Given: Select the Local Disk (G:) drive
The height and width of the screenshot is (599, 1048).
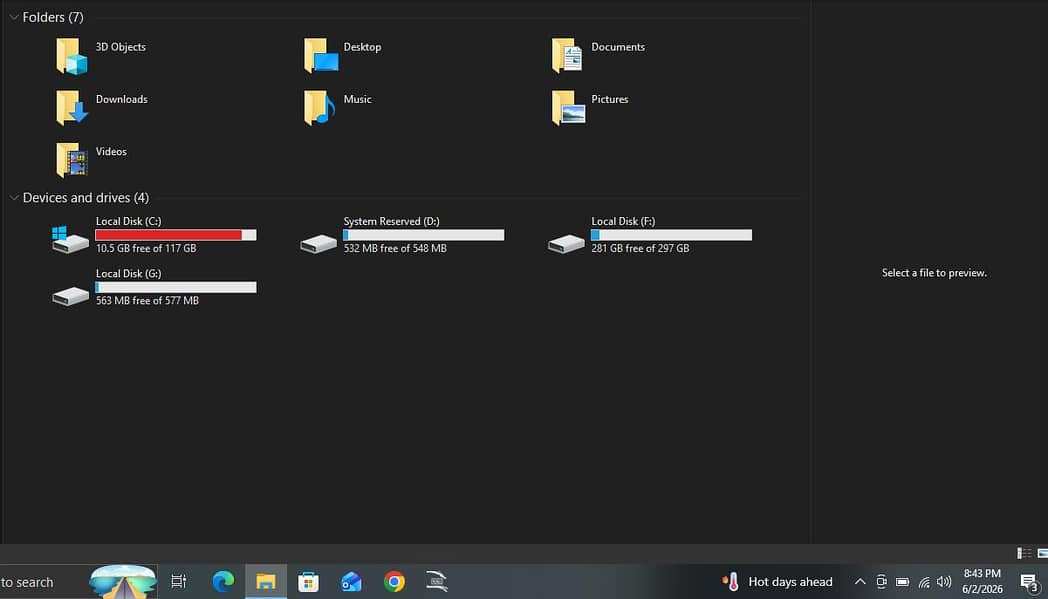Looking at the screenshot, I should (x=154, y=287).
